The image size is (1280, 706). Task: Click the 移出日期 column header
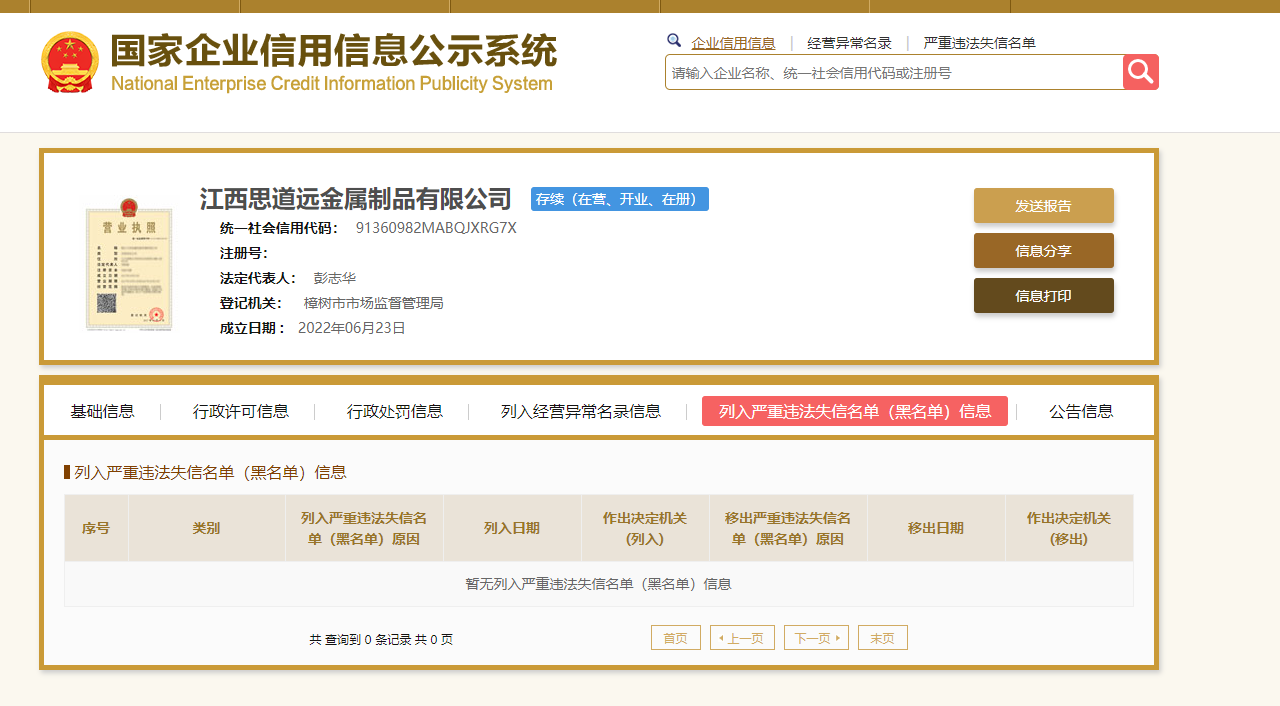click(936, 528)
